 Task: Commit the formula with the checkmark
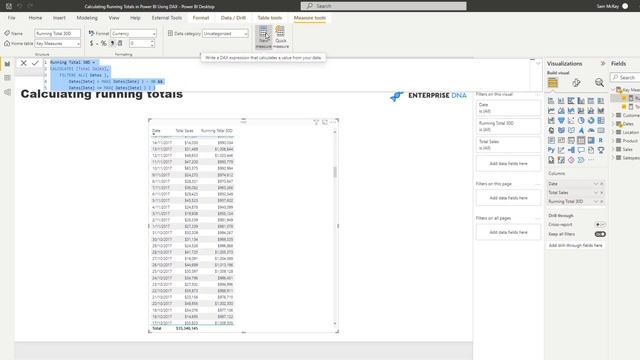pos(35,63)
